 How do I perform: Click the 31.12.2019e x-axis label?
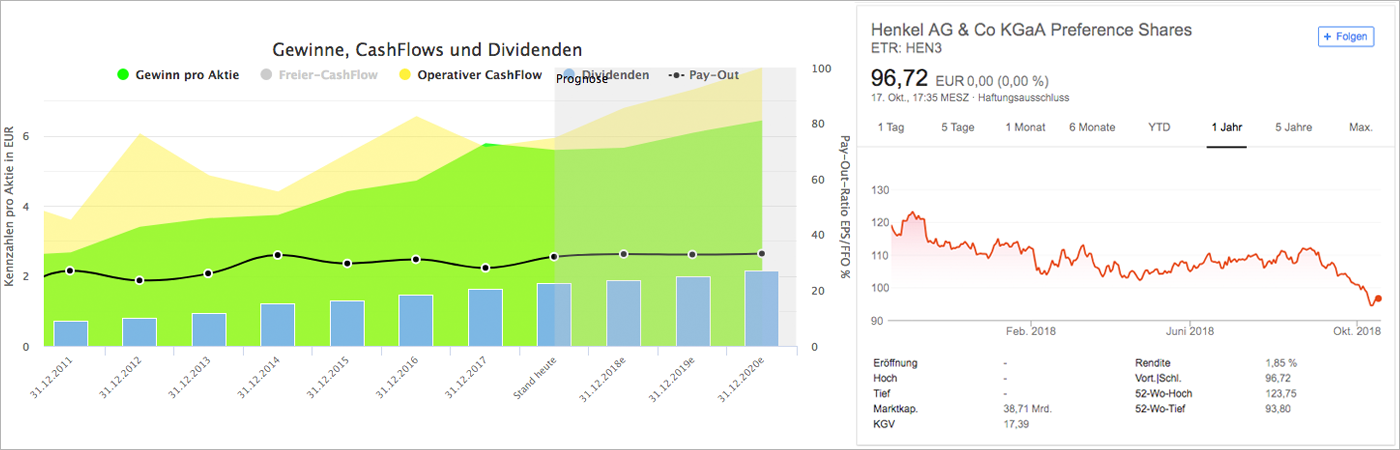point(673,380)
